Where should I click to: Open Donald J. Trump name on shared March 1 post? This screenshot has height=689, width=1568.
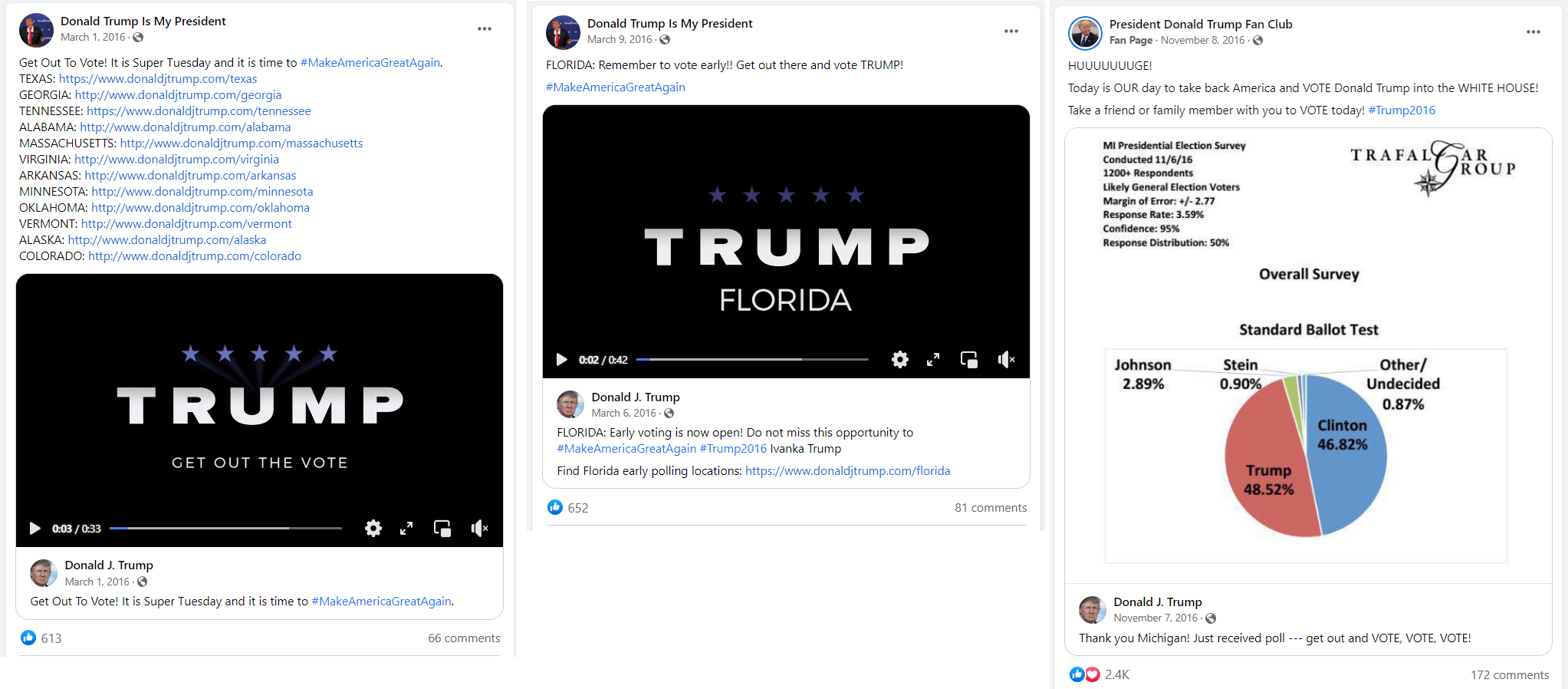109,565
